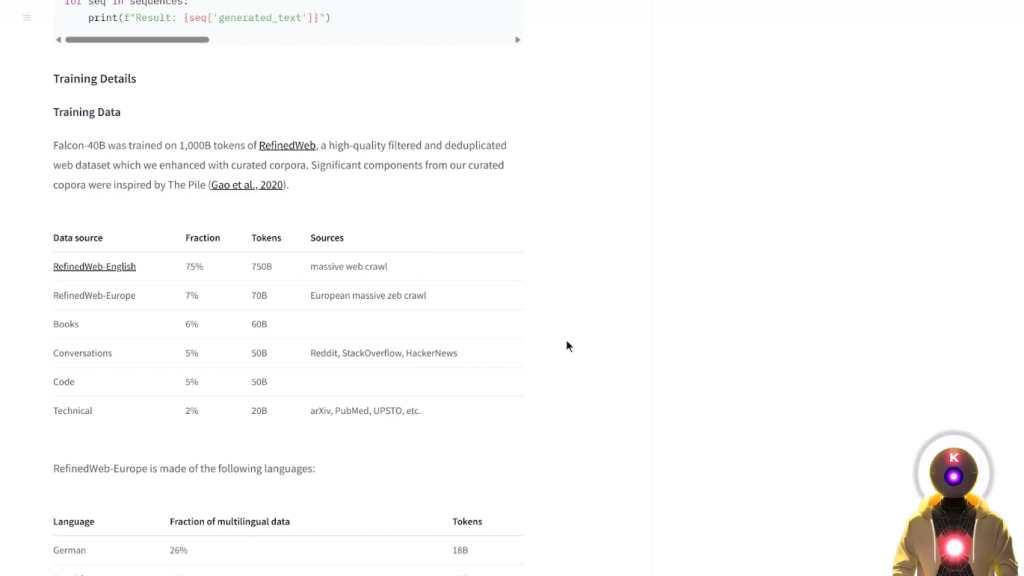Click the K badge on the robot avatar

[x=954, y=458]
